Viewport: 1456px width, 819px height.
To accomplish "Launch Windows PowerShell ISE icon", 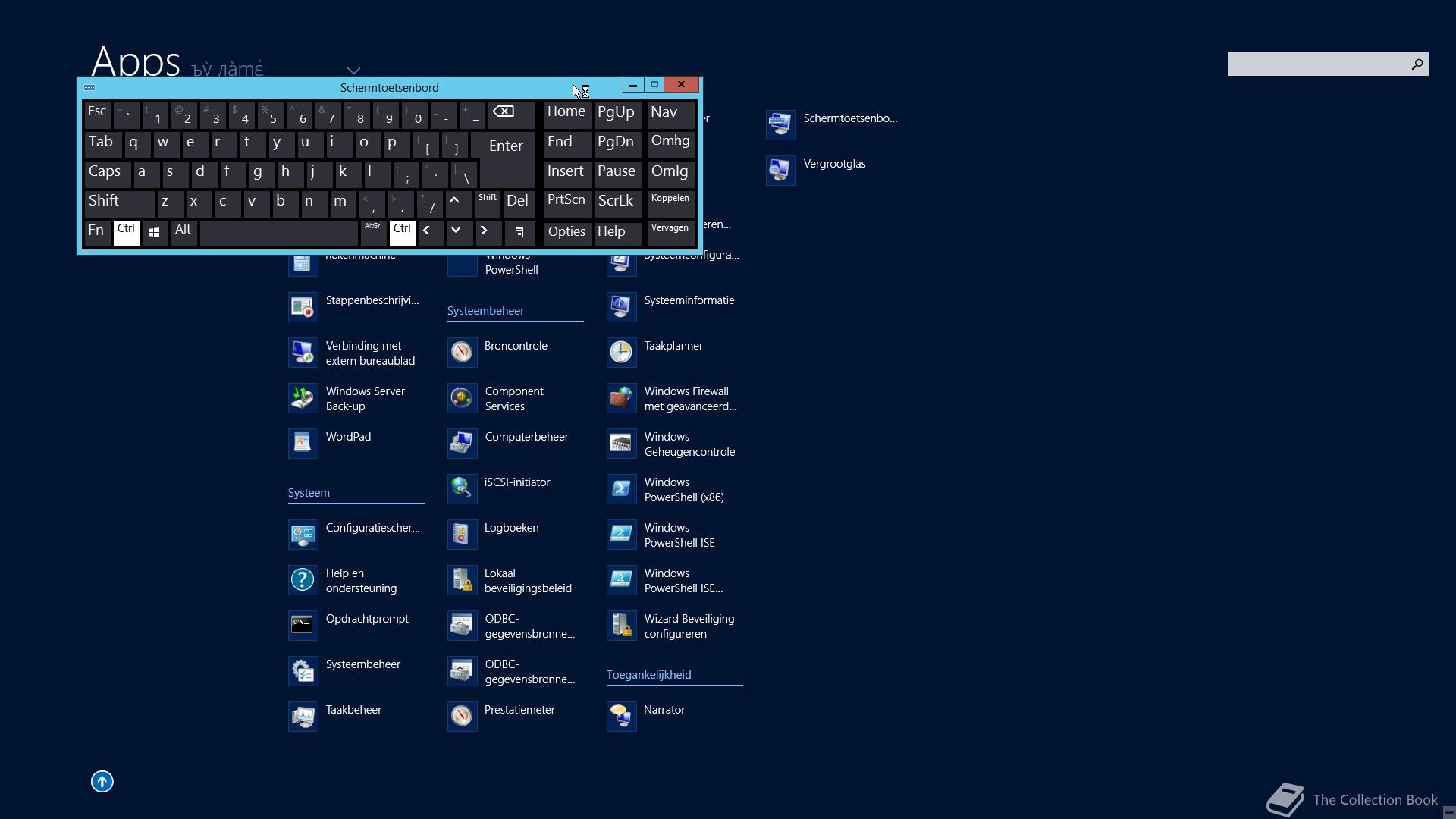I will click(621, 534).
